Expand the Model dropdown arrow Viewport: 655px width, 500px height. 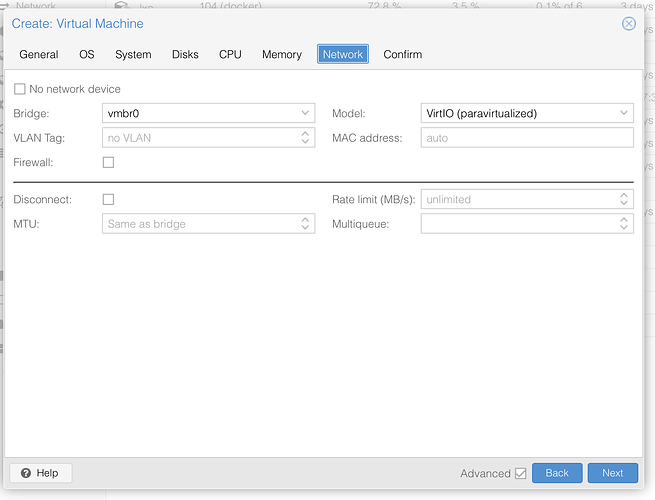(x=624, y=113)
